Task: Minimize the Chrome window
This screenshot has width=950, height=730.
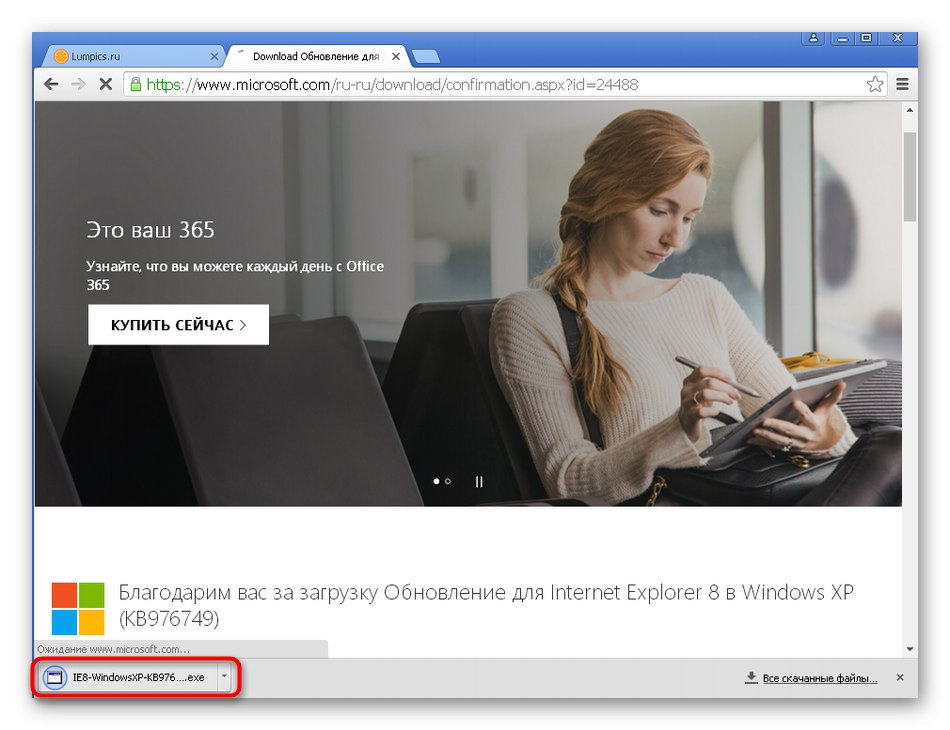Action: [842, 38]
